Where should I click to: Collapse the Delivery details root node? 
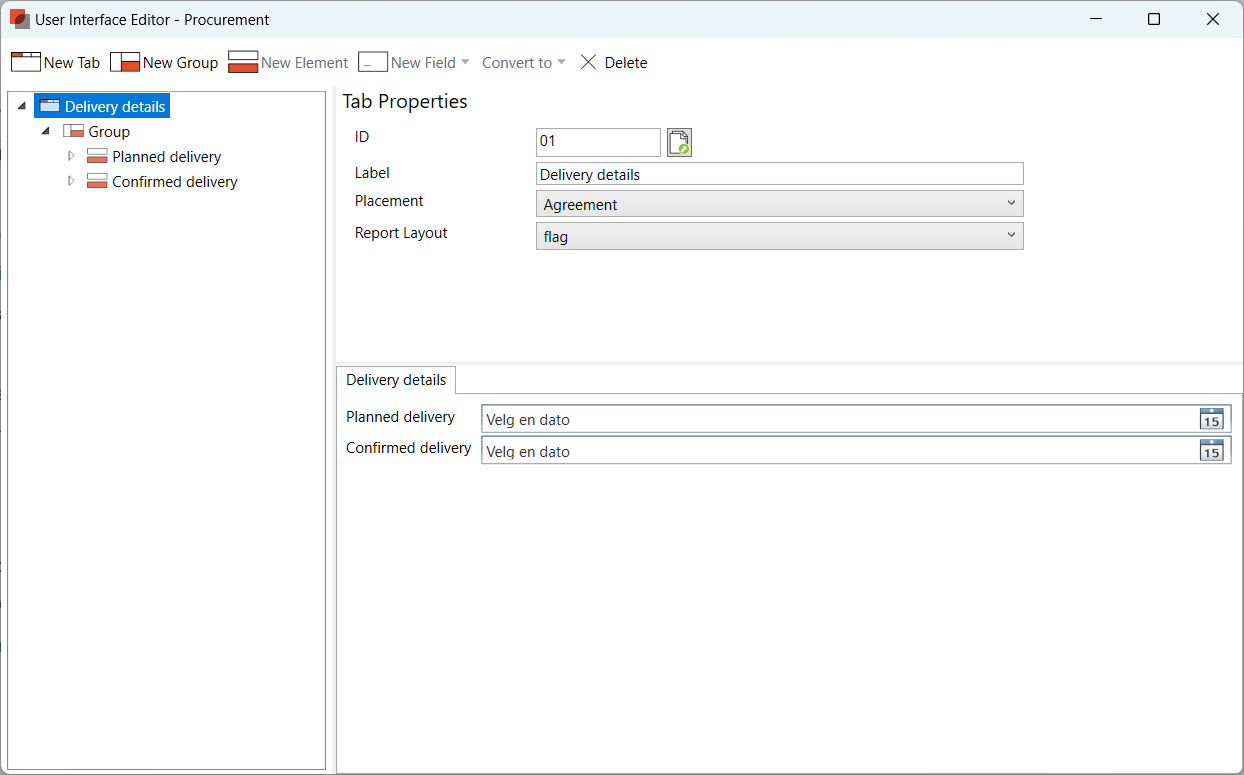[22, 107]
